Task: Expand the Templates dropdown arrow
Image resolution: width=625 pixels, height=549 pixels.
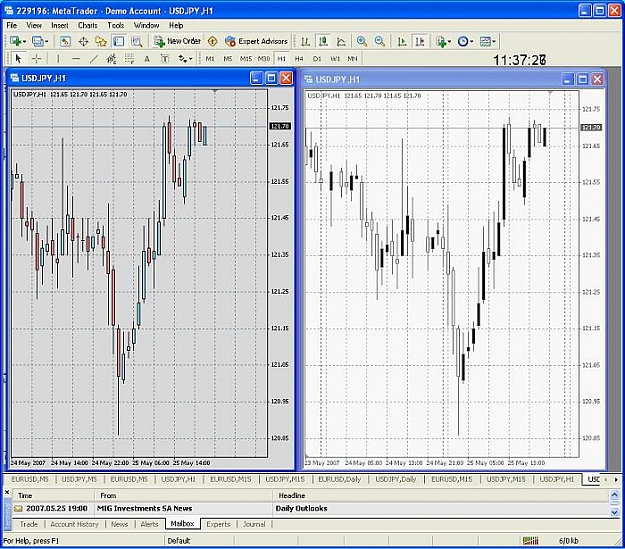Action: click(x=494, y=41)
